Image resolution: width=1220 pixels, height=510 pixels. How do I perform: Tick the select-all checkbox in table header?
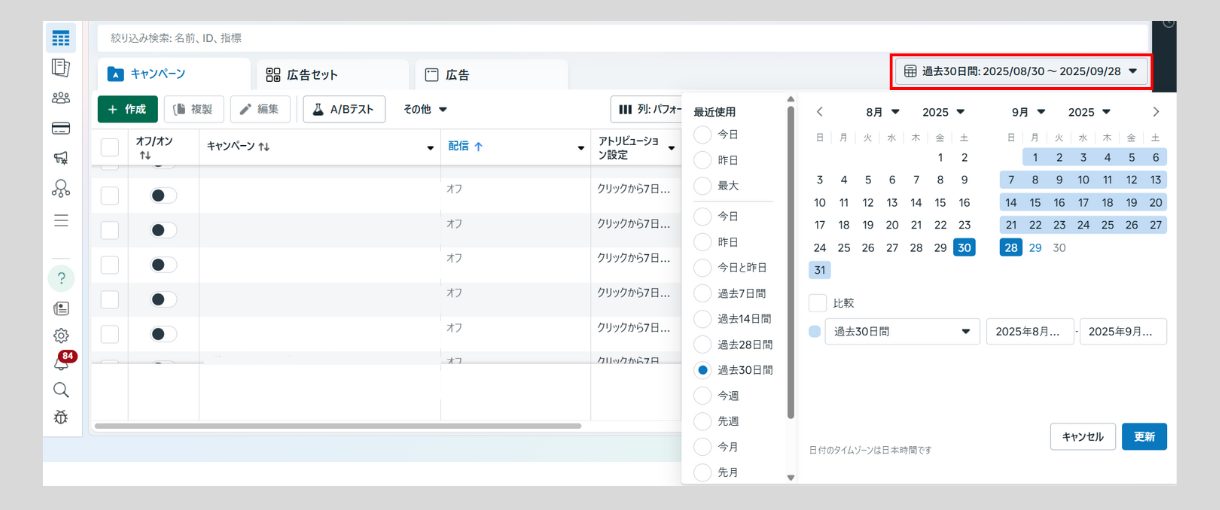(x=110, y=147)
